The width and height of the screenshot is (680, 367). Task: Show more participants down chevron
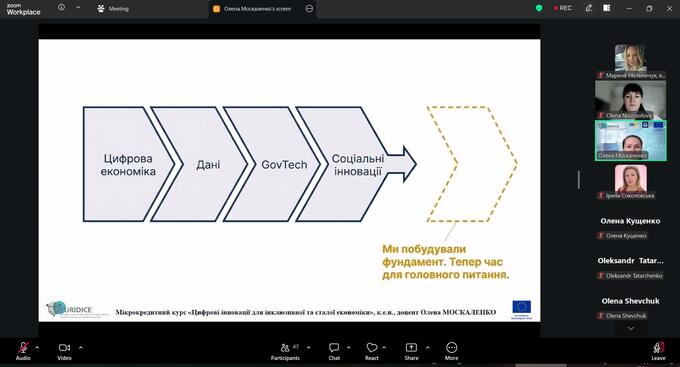tap(631, 328)
